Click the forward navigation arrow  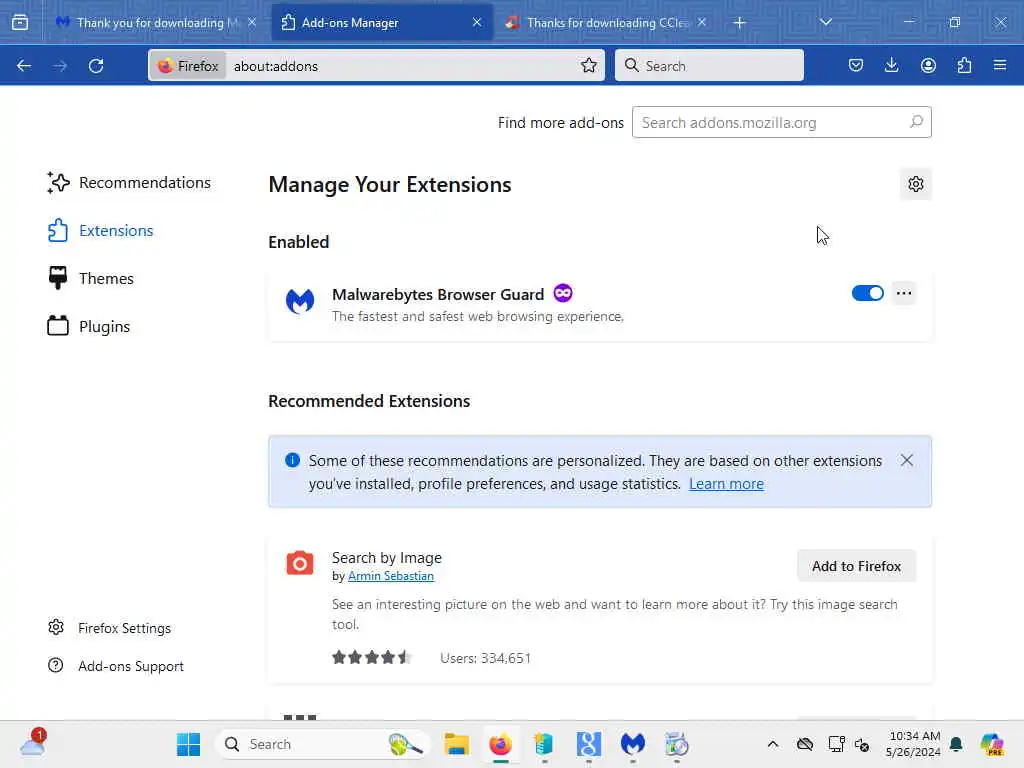tap(60, 66)
